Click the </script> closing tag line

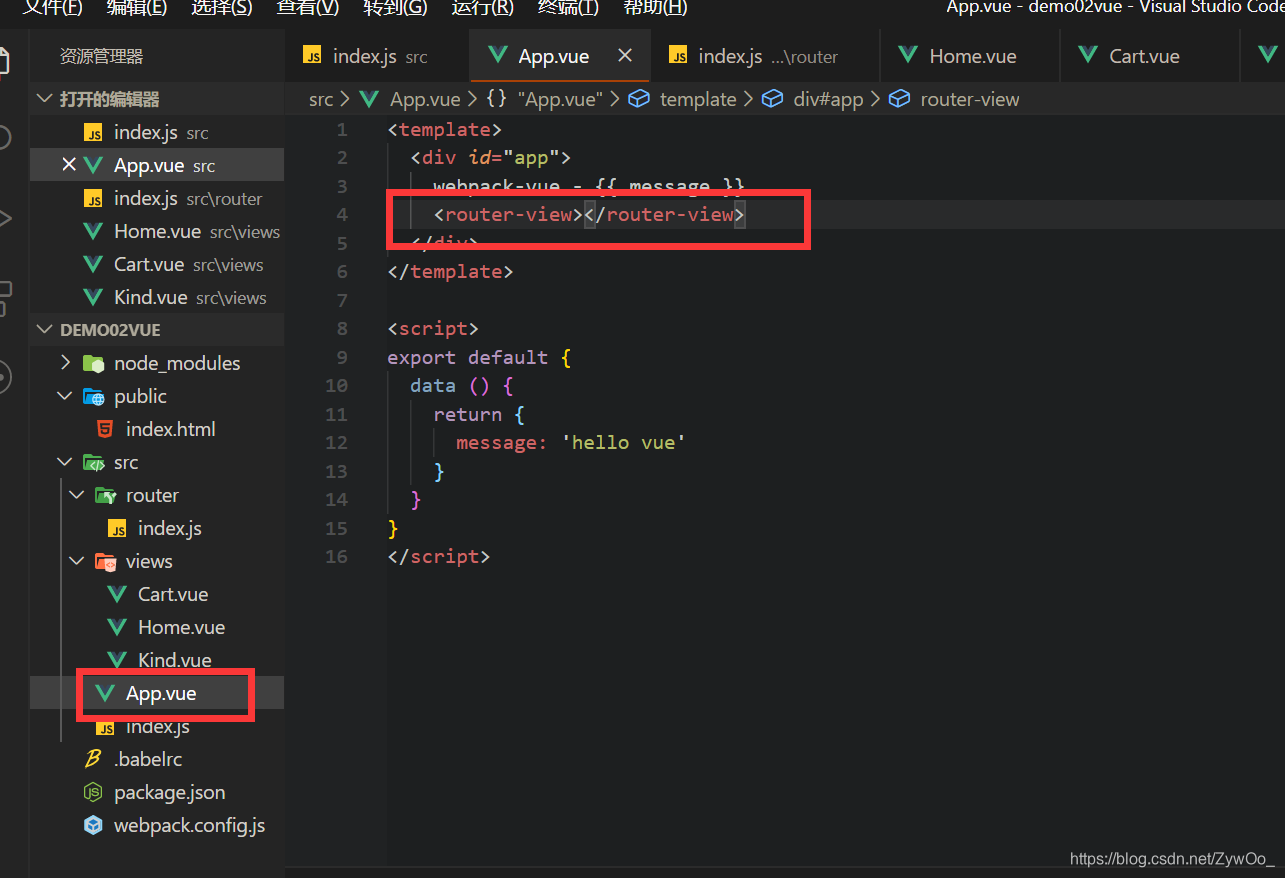(439, 556)
